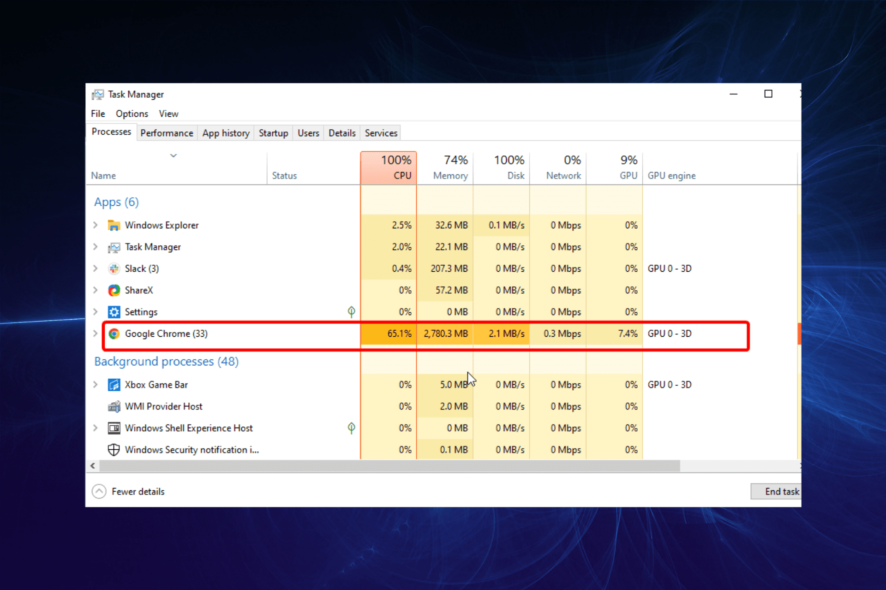Click the Task Manager app row icon
The height and width of the screenshot is (590, 886).
[x=114, y=247]
